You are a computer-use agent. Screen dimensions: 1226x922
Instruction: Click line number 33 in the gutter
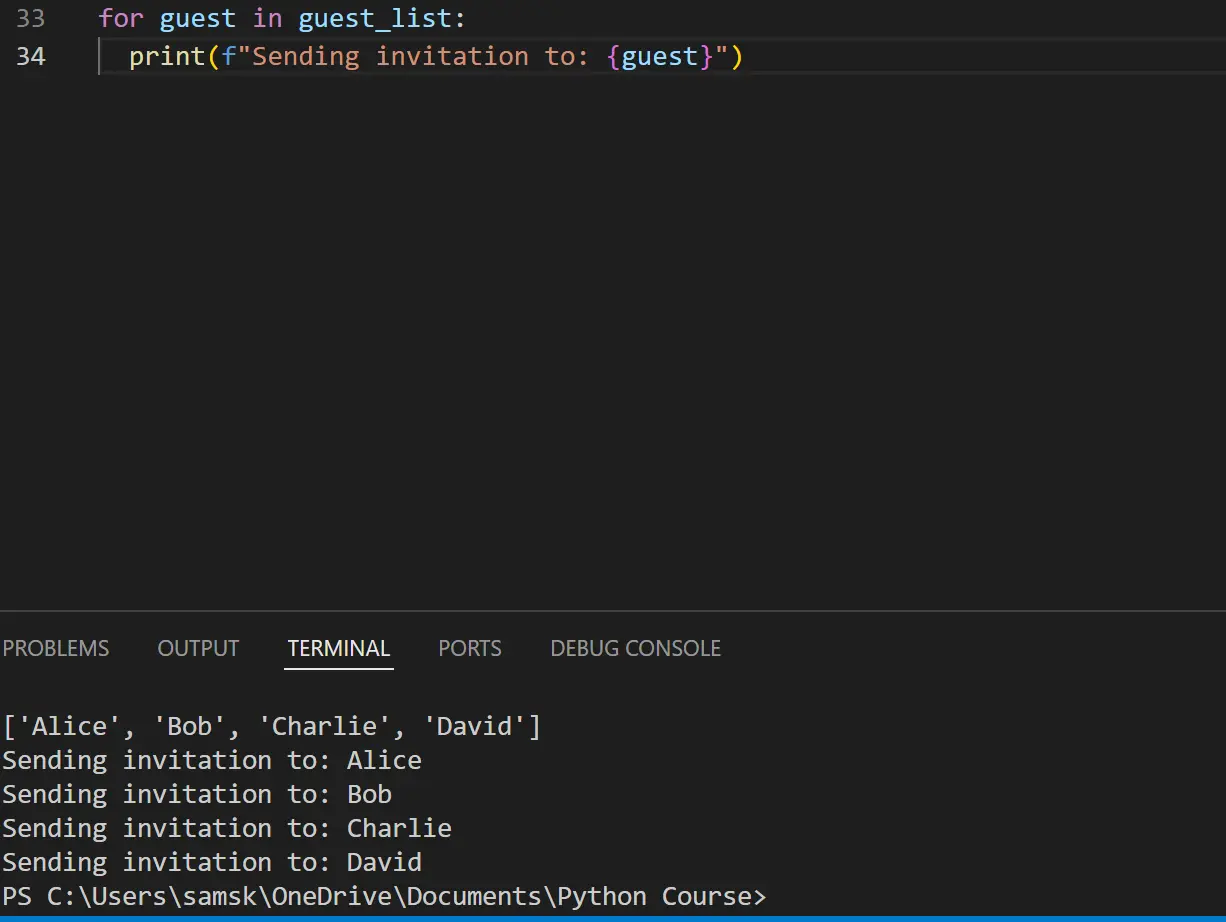(31, 18)
